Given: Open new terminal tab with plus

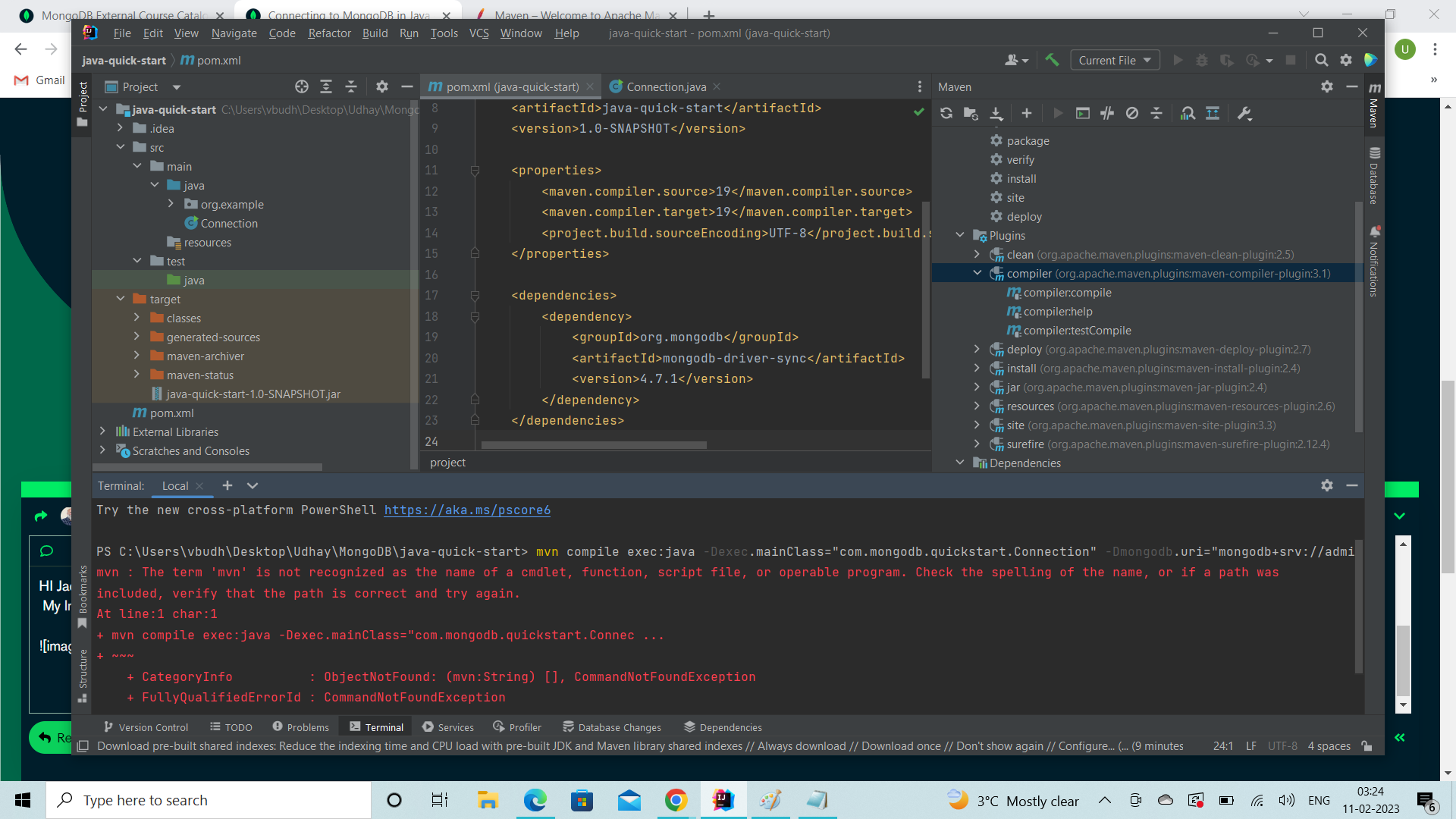Looking at the screenshot, I should [227, 485].
